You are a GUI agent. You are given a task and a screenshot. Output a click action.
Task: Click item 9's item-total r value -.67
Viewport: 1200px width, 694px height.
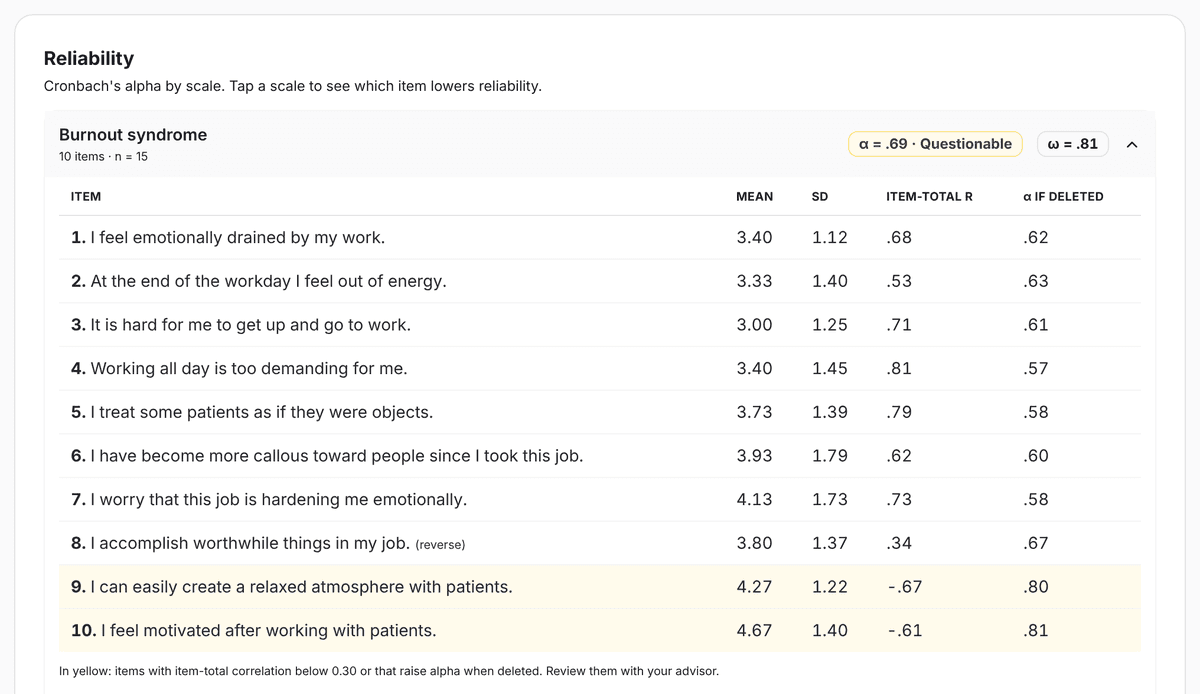904,587
